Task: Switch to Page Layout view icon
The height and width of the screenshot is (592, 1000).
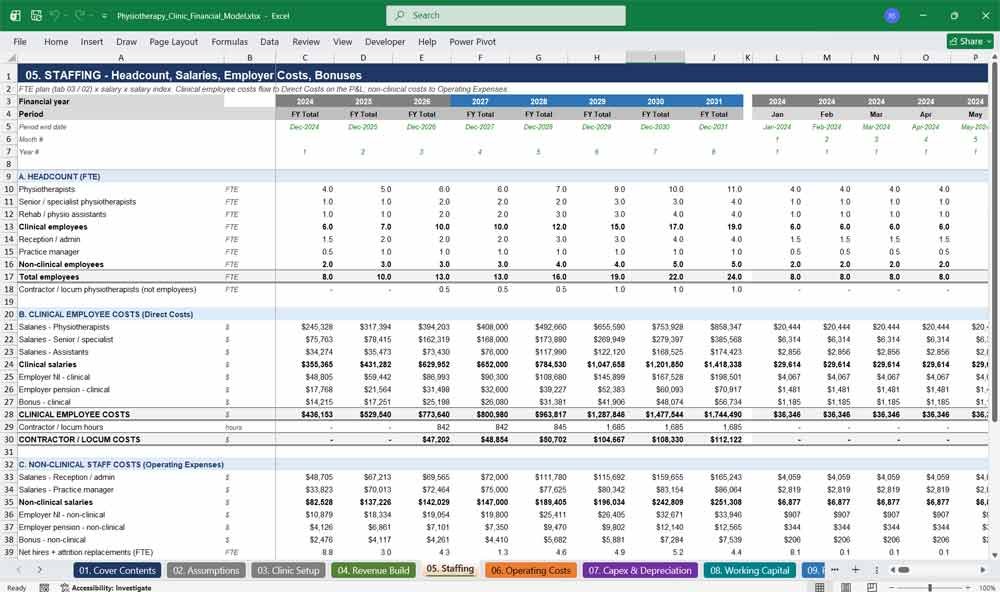Action: pyautogui.click(x=846, y=588)
